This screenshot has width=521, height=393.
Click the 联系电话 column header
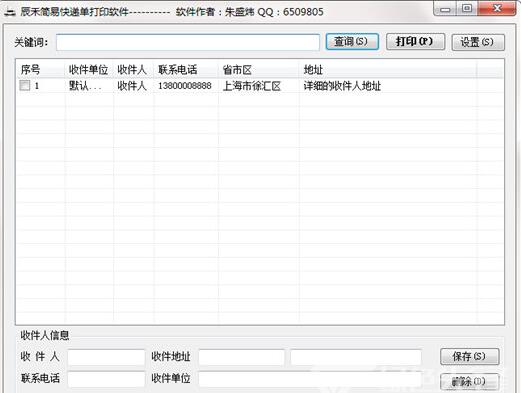186,70
